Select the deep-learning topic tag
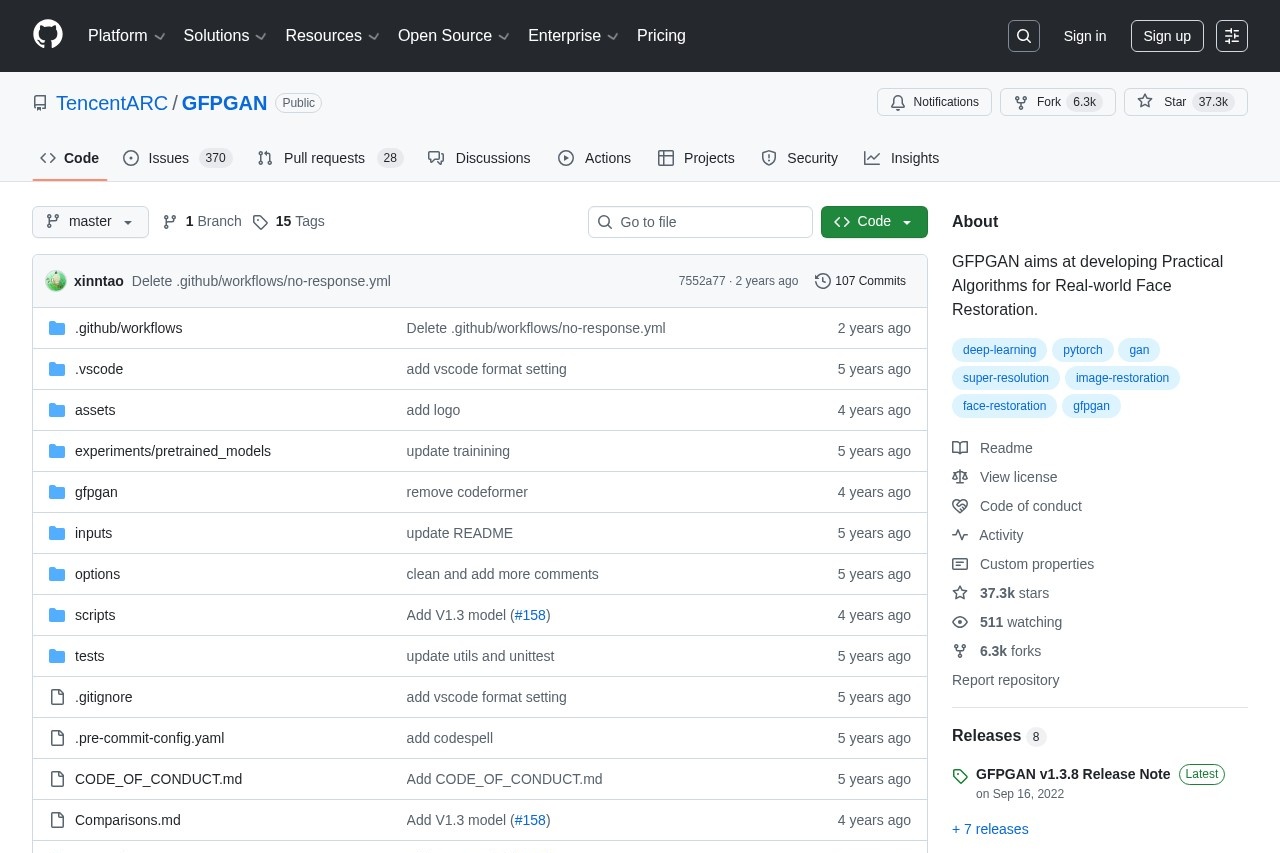Screen dimensions: 1280x853 coord(999,350)
